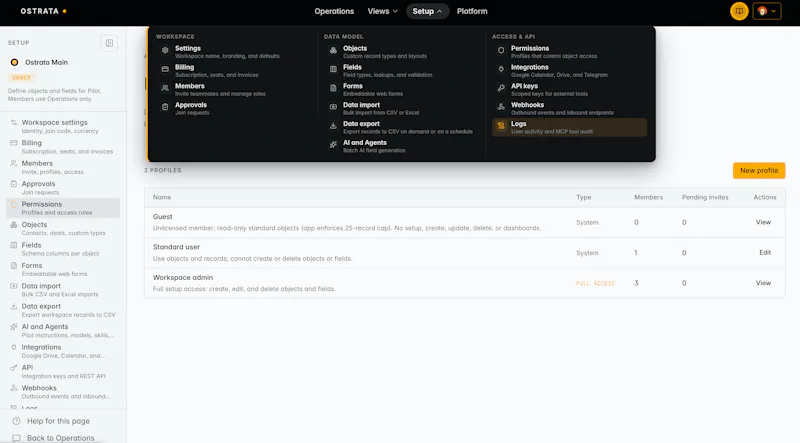Click the Webhooks icon in left sidebar

point(14,388)
